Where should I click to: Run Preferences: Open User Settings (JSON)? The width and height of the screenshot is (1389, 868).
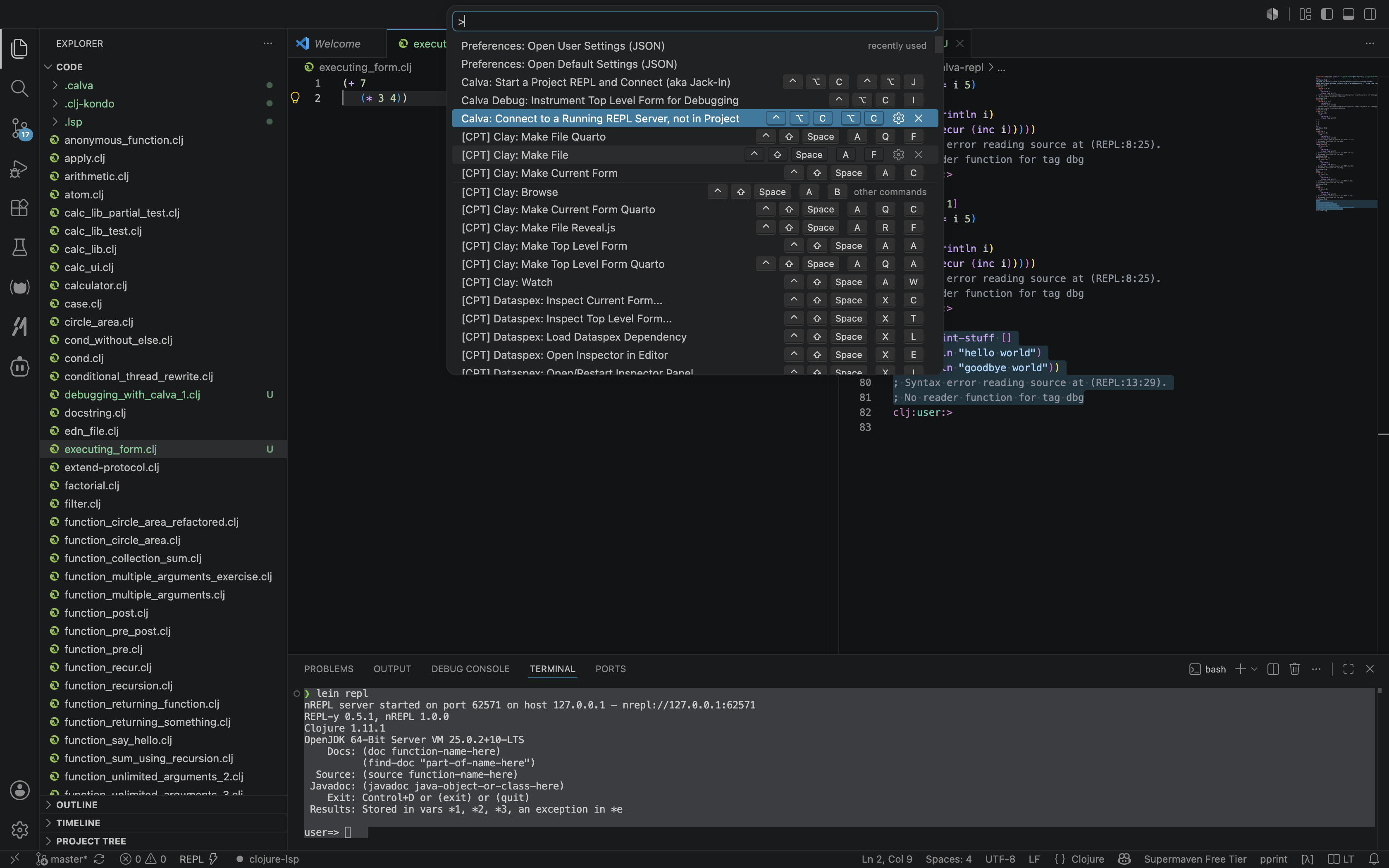[694, 45]
